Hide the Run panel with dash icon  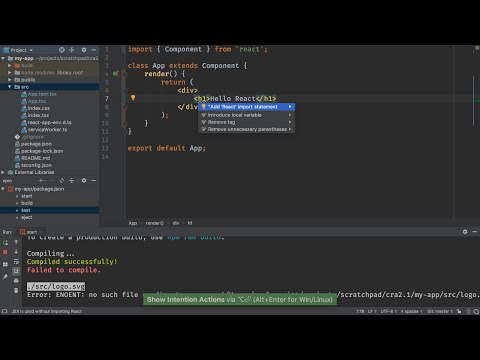(475, 232)
